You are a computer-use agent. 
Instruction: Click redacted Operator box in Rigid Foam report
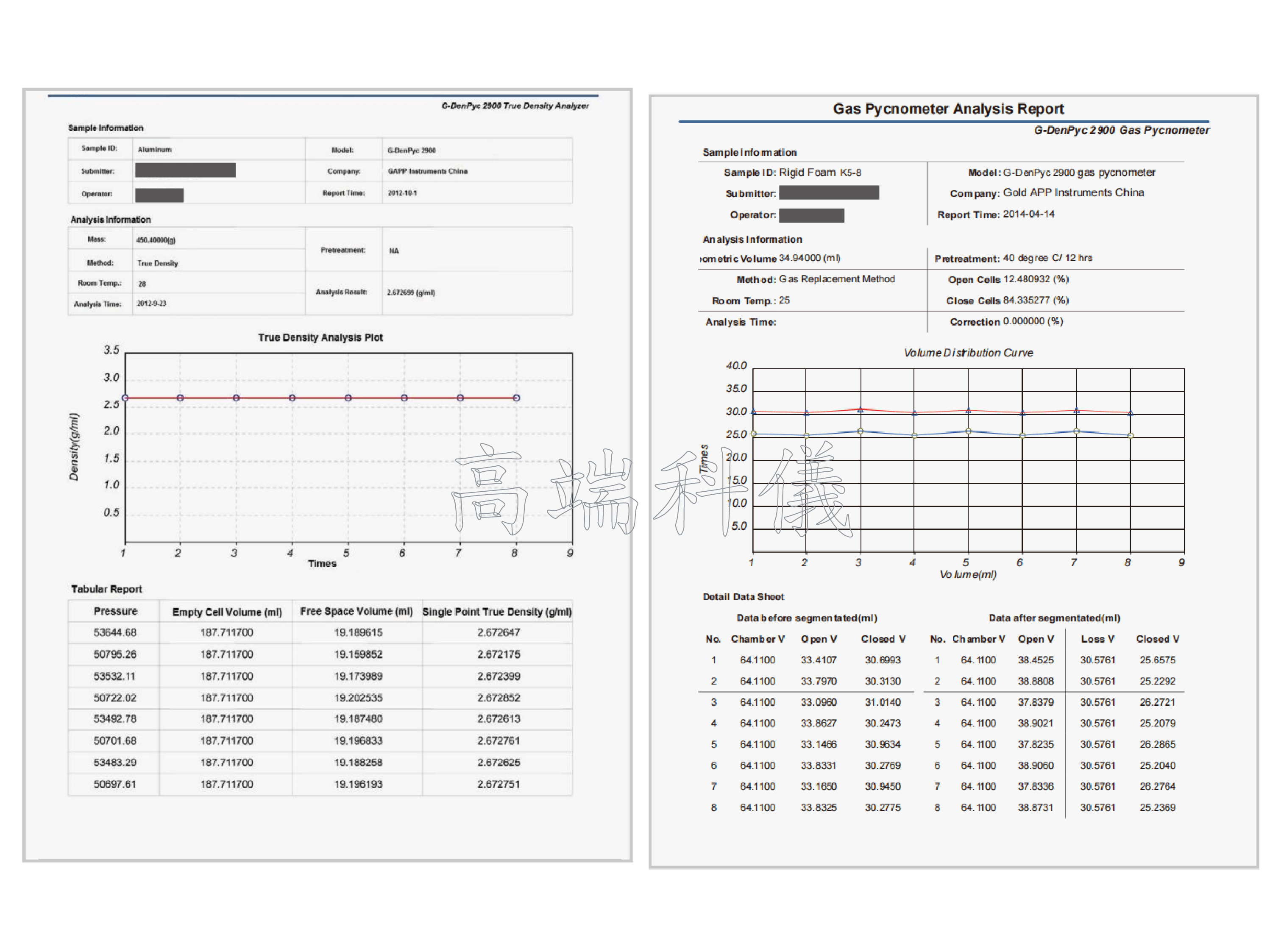(811, 216)
